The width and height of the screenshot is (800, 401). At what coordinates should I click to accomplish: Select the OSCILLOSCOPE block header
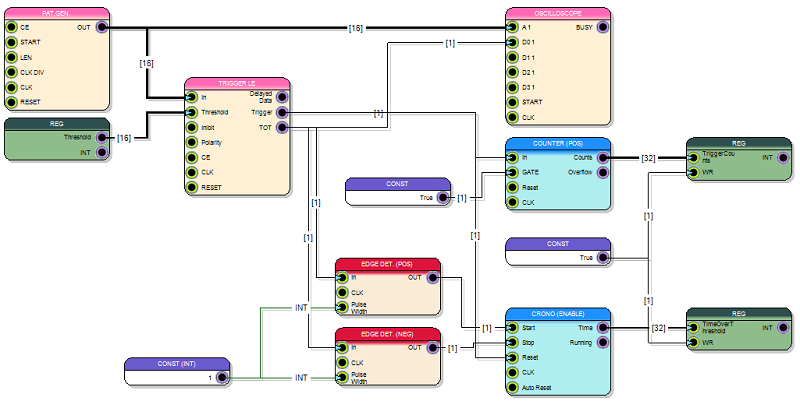(x=558, y=13)
